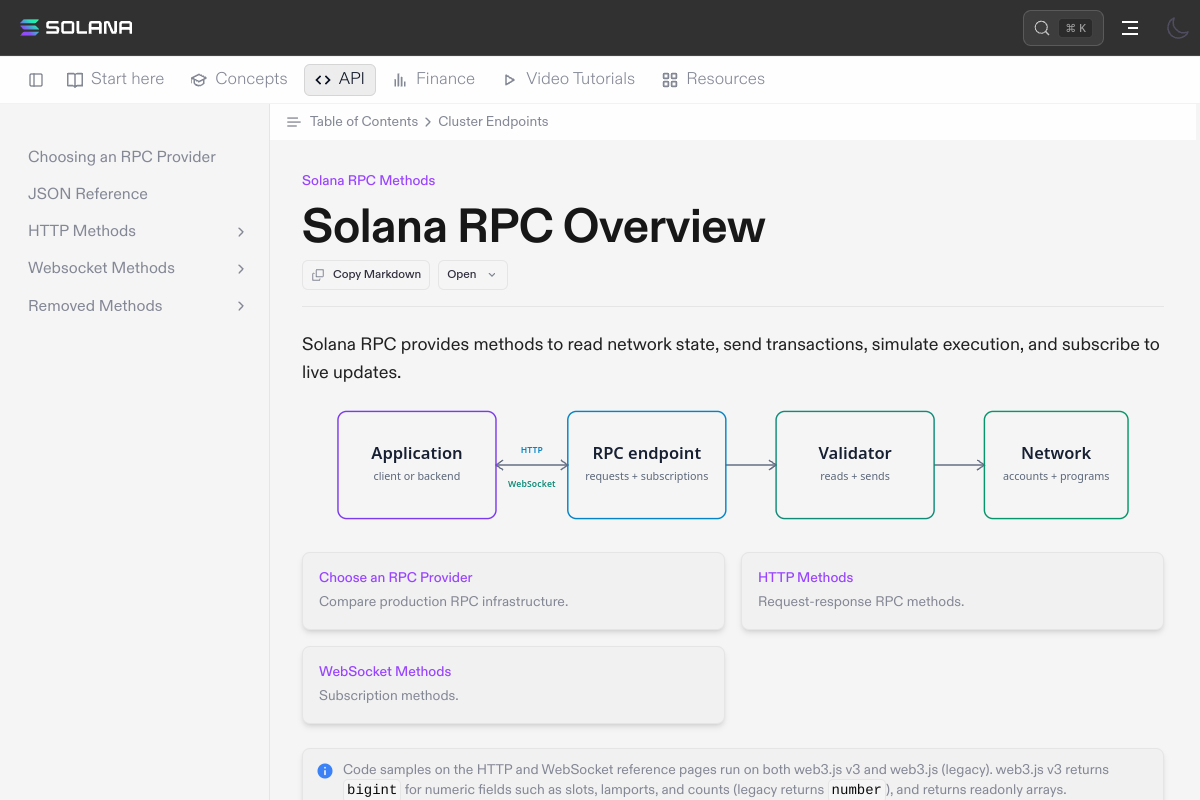Open the Solana logo homepage

coord(76,27)
